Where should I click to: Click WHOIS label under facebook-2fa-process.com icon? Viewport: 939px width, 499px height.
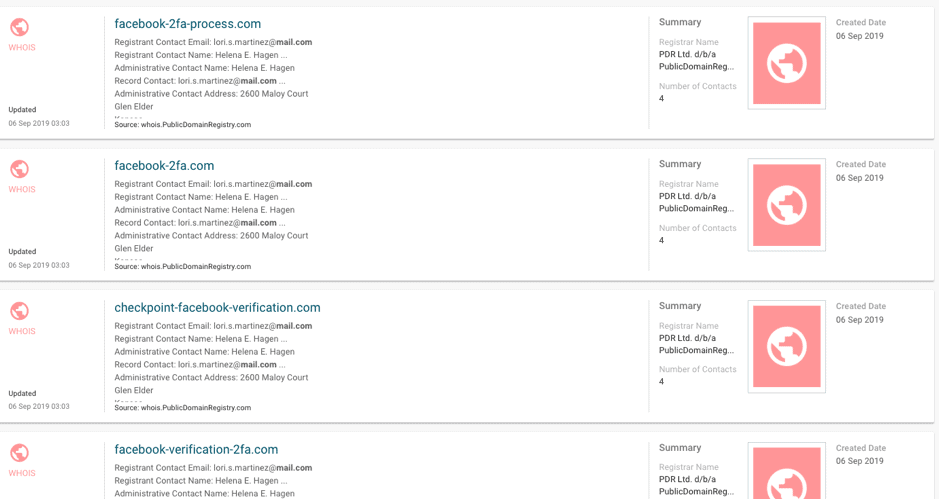click(22, 47)
